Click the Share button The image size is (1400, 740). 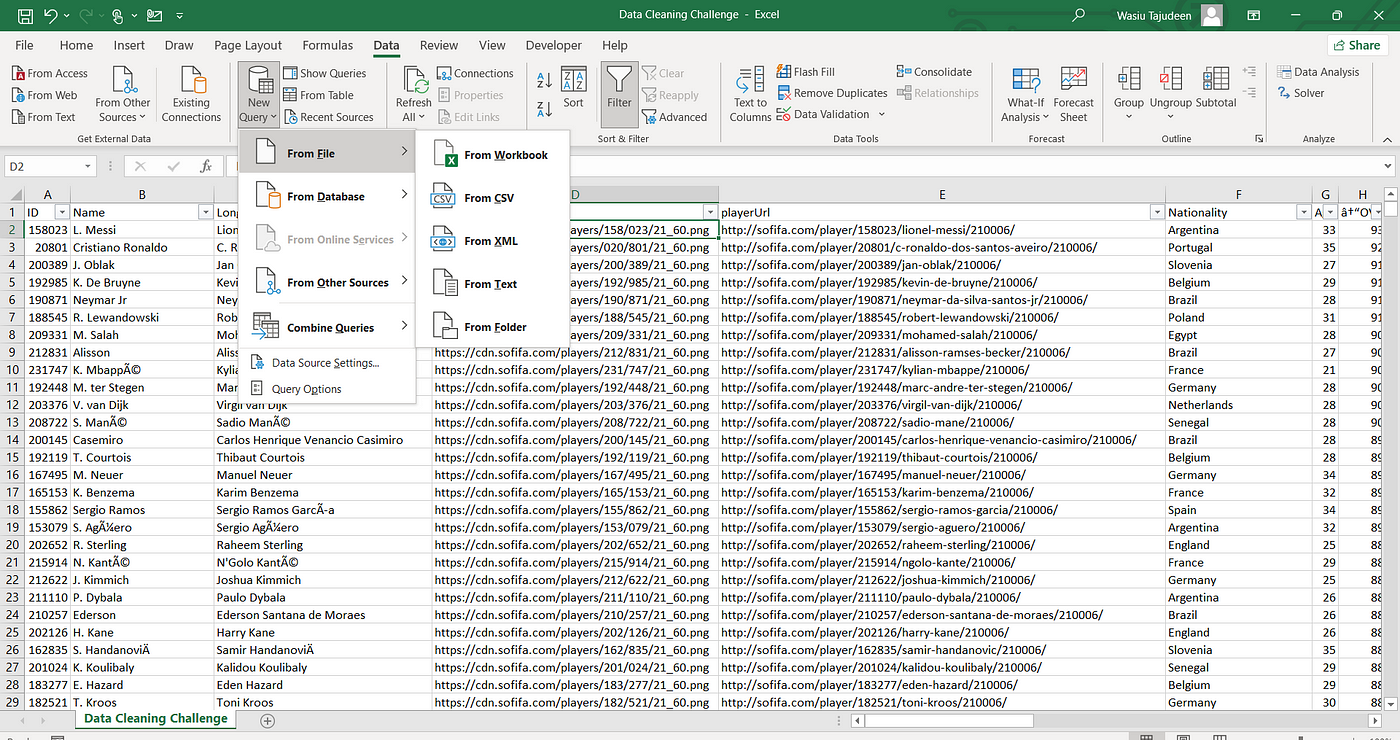pyautogui.click(x=1356, y=45)
